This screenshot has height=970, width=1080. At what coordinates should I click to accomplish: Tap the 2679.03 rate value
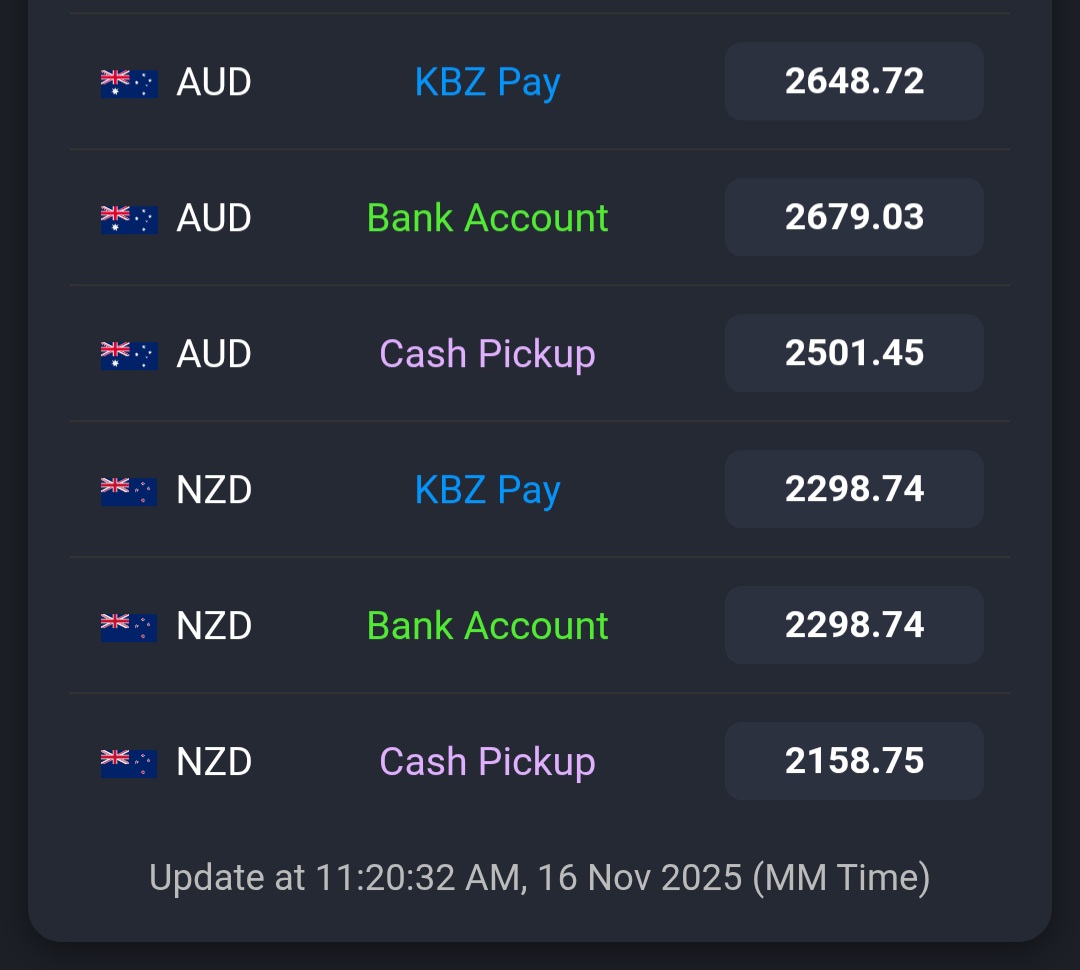point(854,217)
